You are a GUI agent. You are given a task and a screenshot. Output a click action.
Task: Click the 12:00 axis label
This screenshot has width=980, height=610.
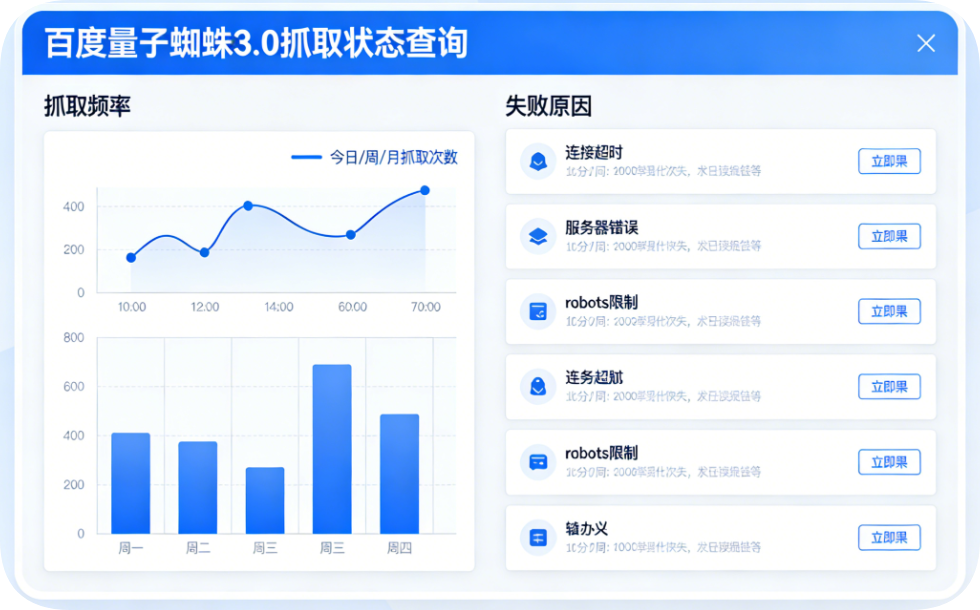[x=205, y=308]
